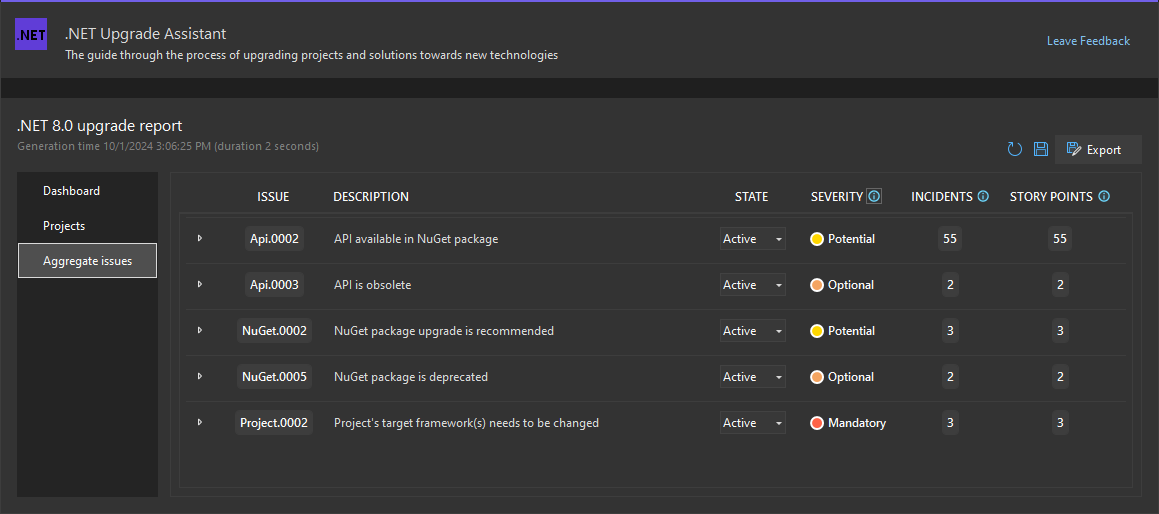The width and height of the screenshot is (1159, 514).
Task: Click the Story Points info icon
Action: click(x=1104, y=197)
